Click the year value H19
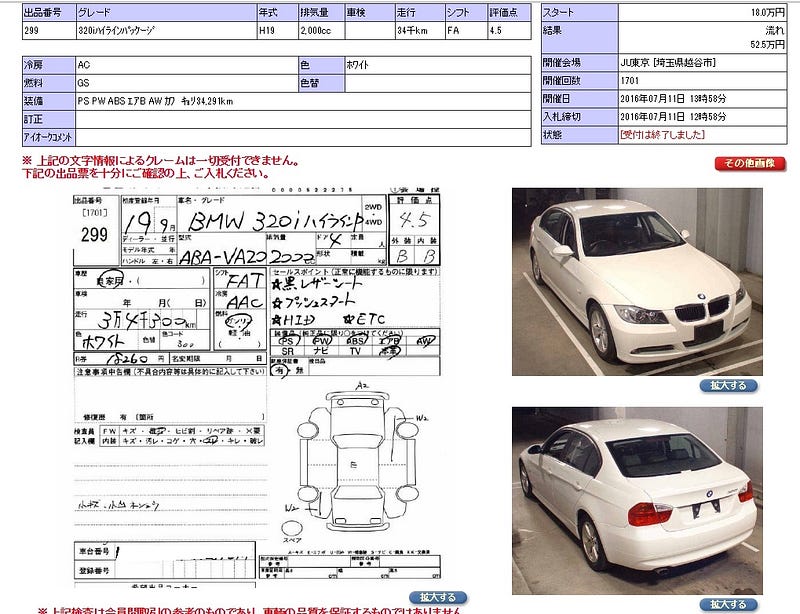Image resolution: width=800 pixels, height=614 pixels. (x=267, y=31)
